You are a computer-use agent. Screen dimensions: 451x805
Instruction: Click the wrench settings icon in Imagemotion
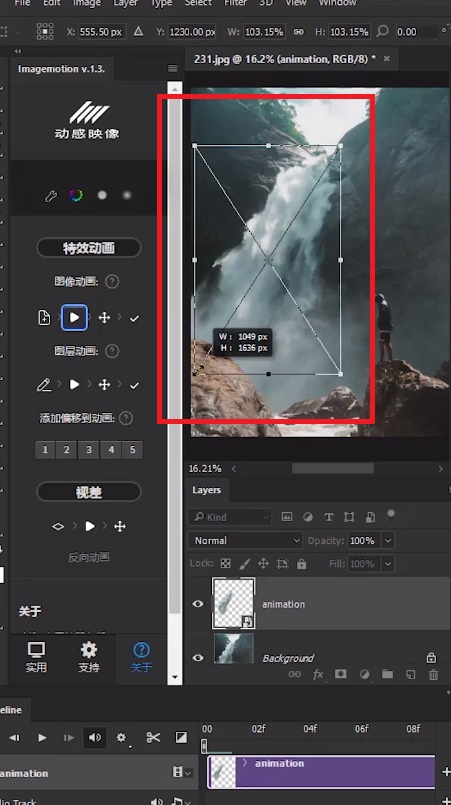50,196
